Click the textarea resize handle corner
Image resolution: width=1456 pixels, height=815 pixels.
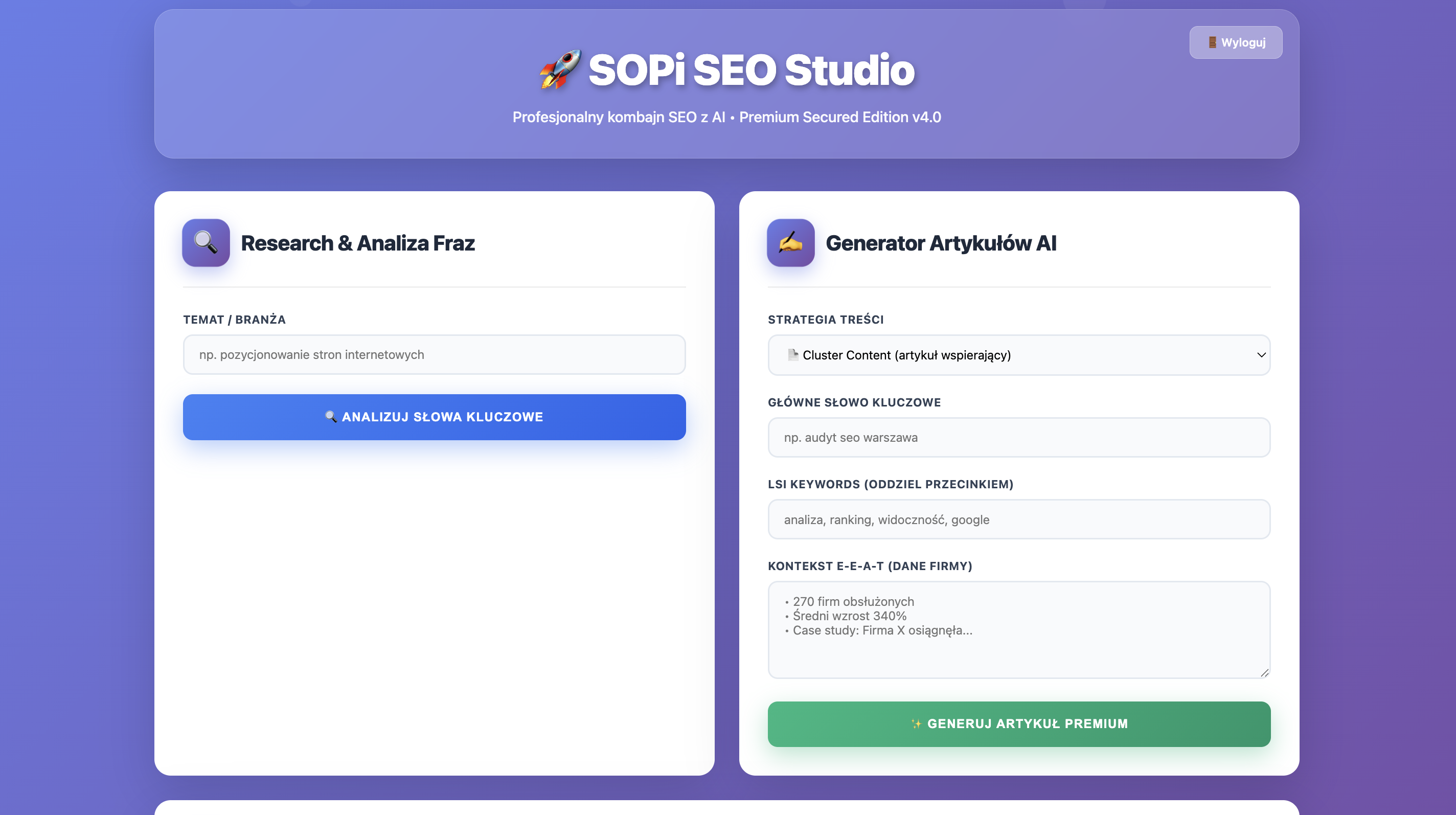1264,672
